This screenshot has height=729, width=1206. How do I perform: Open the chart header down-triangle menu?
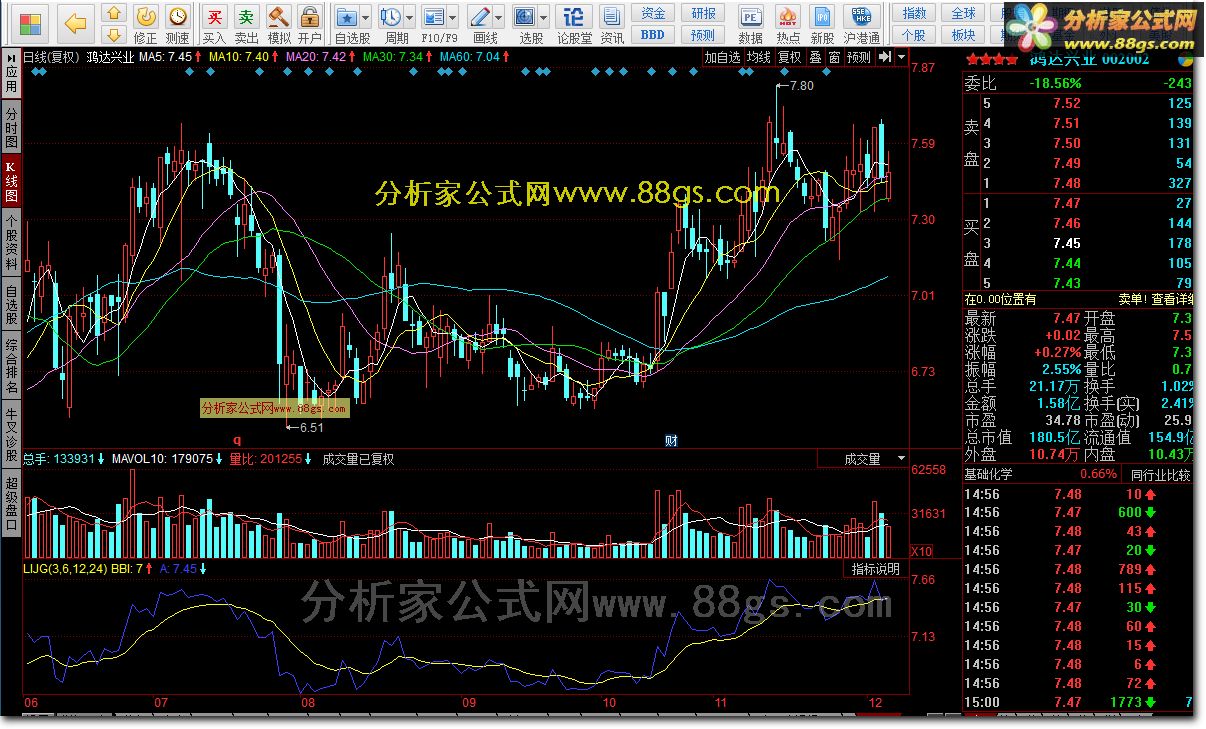pos(902,57)
